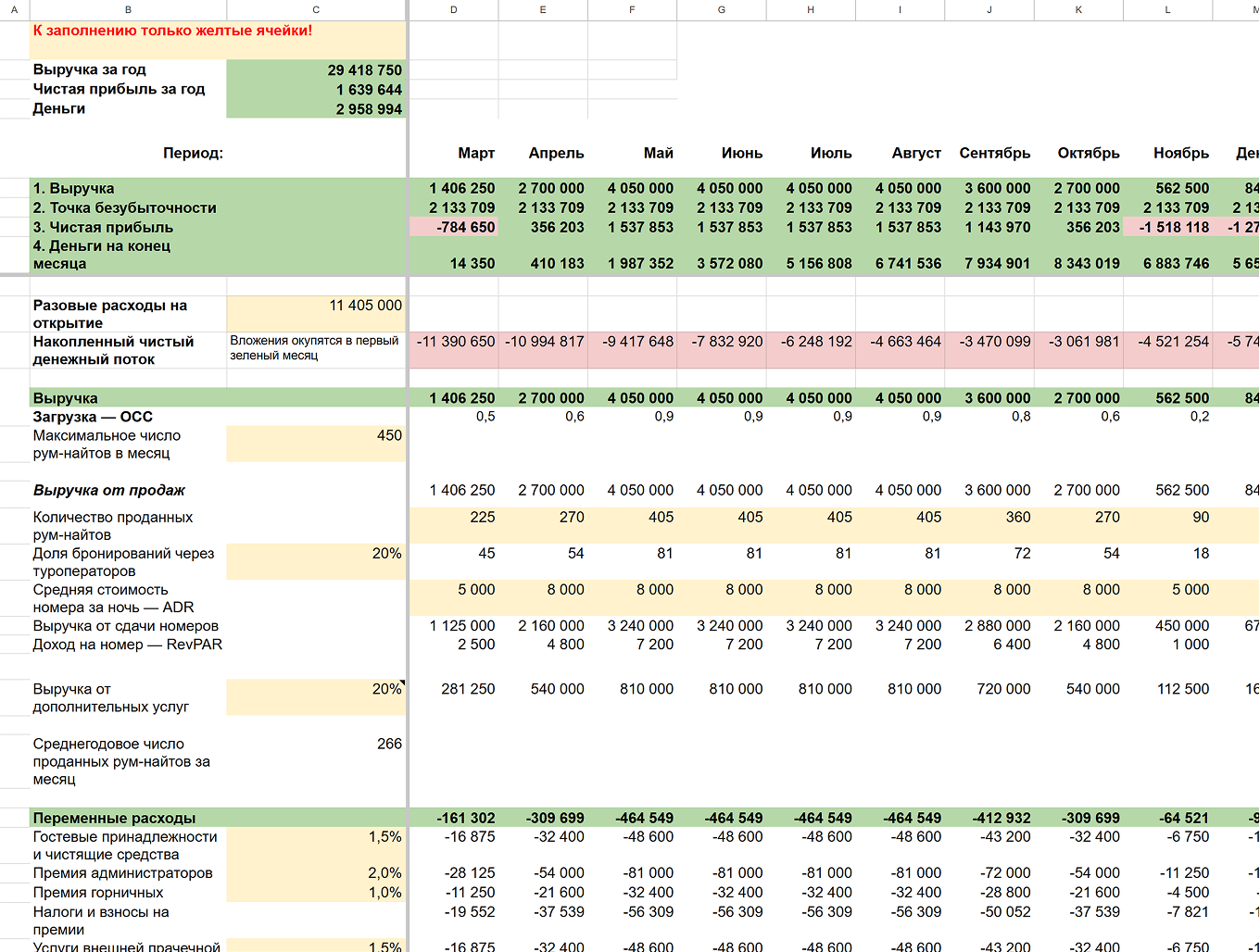Screen dimensions: 1260x952
Task: Select column G header
Action: point(722,9)
